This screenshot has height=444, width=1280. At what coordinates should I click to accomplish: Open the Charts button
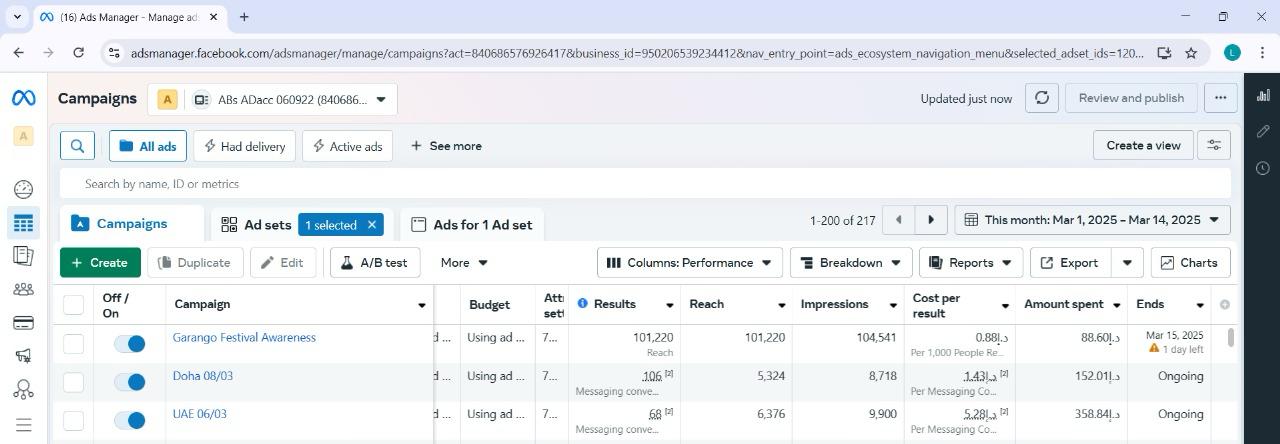1190,262
